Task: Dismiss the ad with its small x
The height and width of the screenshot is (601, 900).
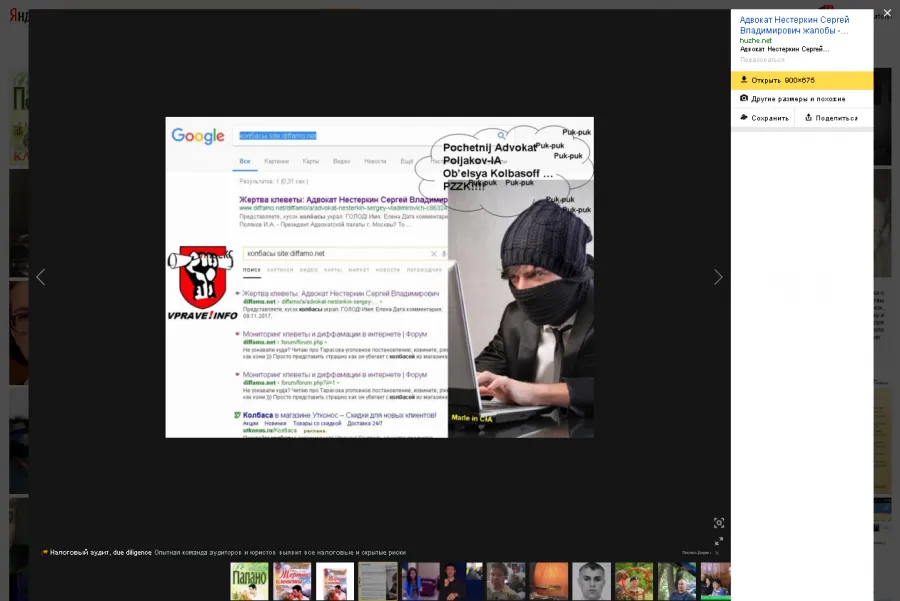Action: coord(717,553)
